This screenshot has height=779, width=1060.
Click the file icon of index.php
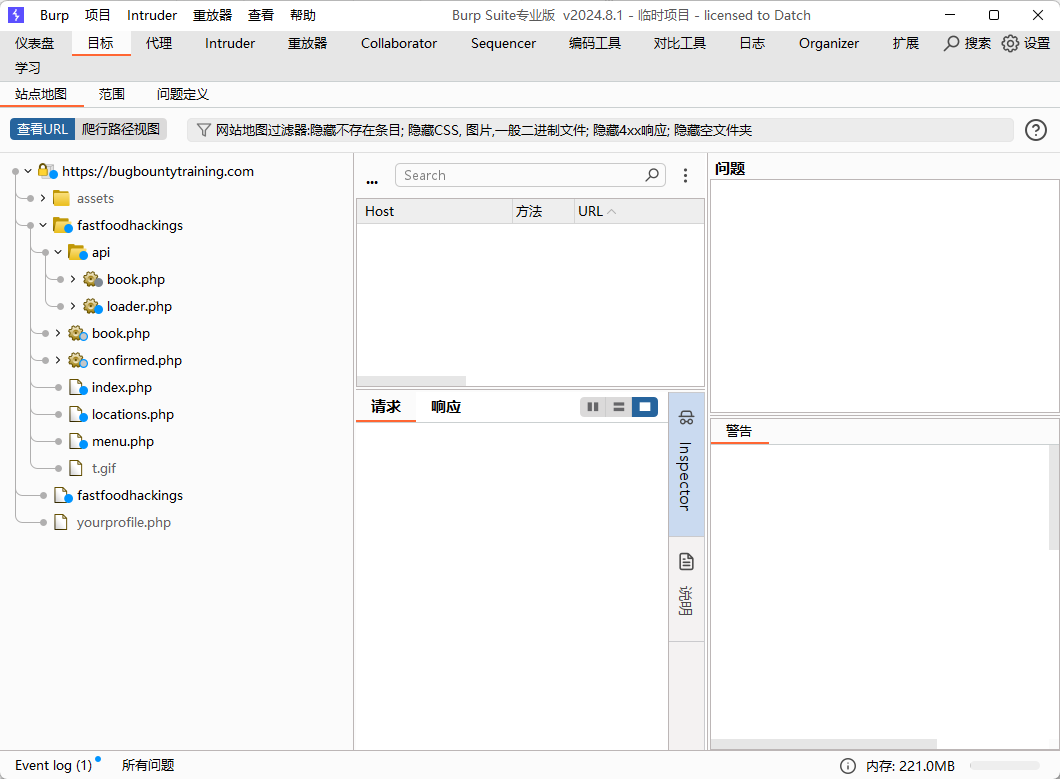(x=78, y=387)
